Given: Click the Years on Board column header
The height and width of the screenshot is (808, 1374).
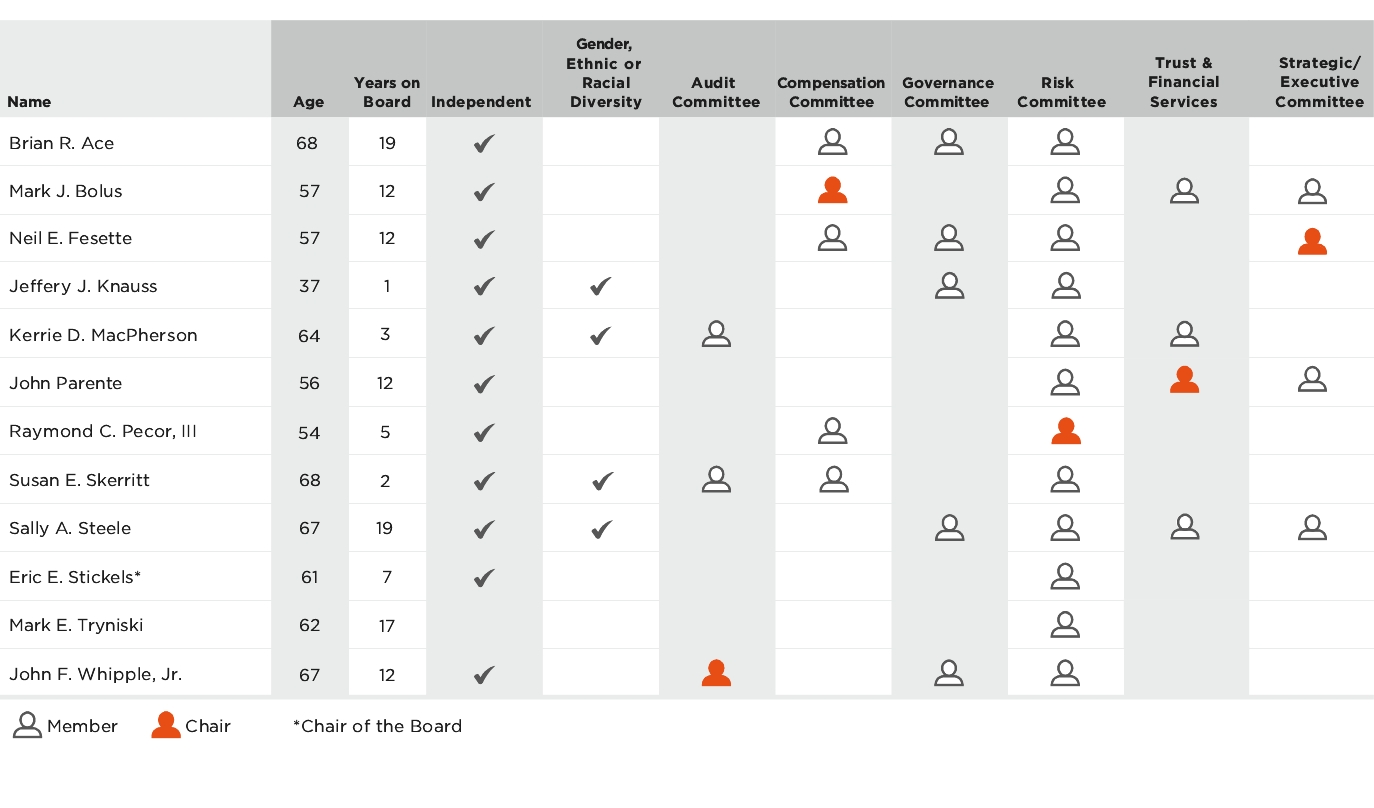Looking at the screenshot, I should 387,92.
